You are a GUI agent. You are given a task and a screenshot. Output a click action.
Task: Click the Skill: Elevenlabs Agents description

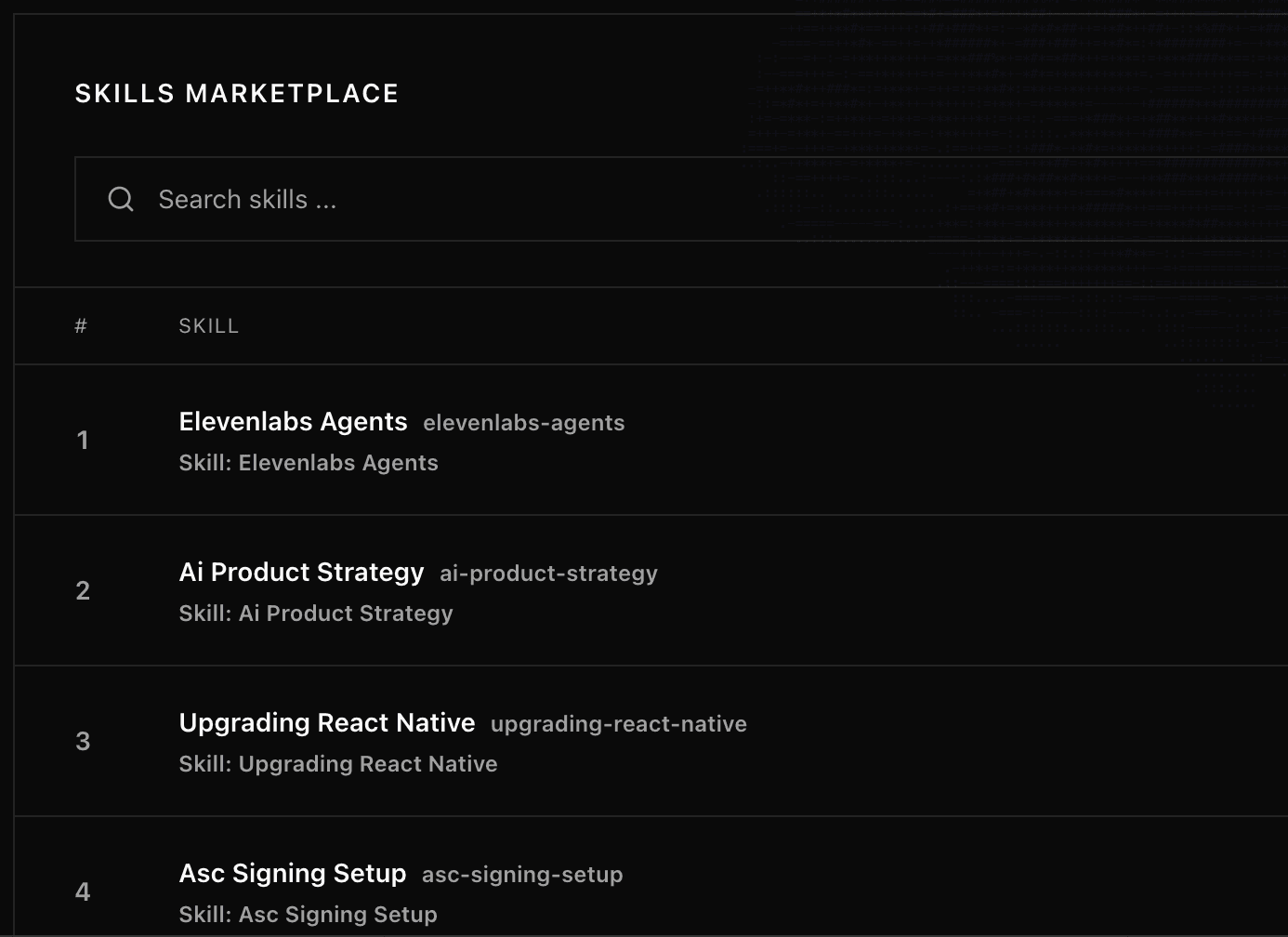coord(309,462)
